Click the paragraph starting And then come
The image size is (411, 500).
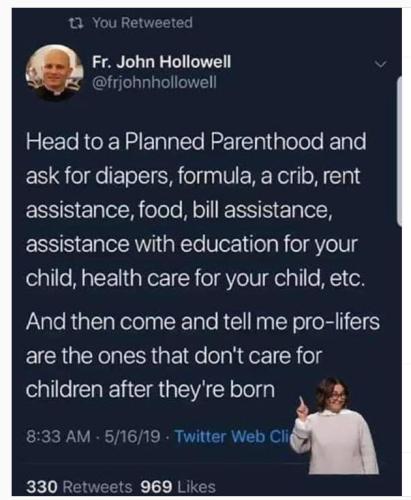pyautogui.click(x=203, y=356)
